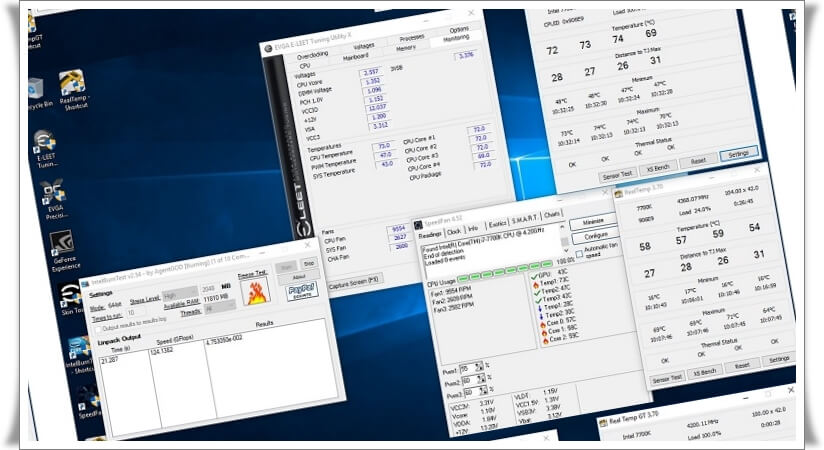Click the Freeze Test flame icon in IntelBurnTest
Viewport: 824px width, 450px height.
click(x=256, y=292)
